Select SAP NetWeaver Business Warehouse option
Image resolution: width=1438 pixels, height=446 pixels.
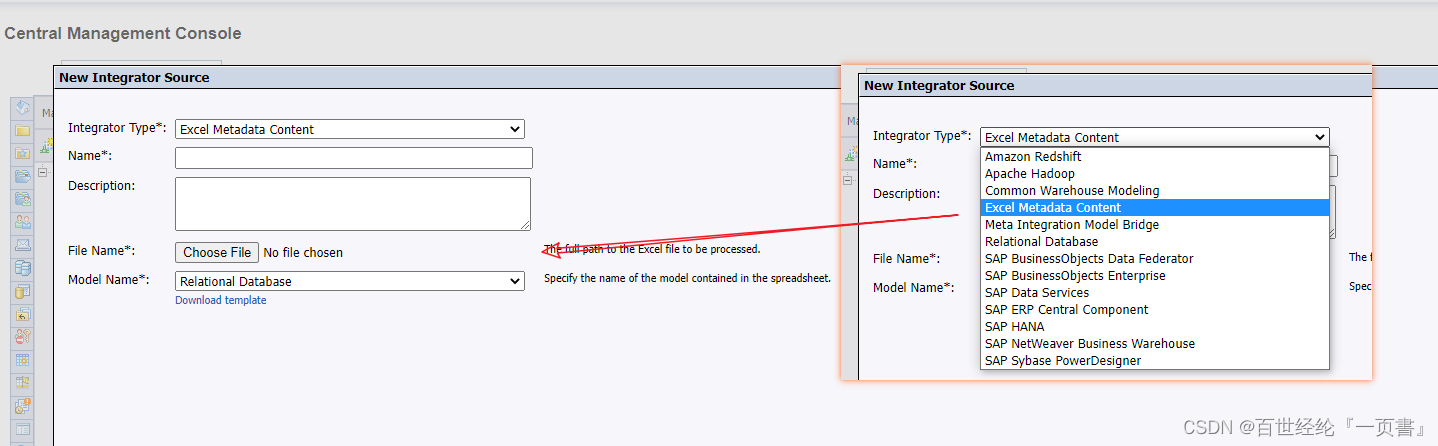(x=1155, y=344)
